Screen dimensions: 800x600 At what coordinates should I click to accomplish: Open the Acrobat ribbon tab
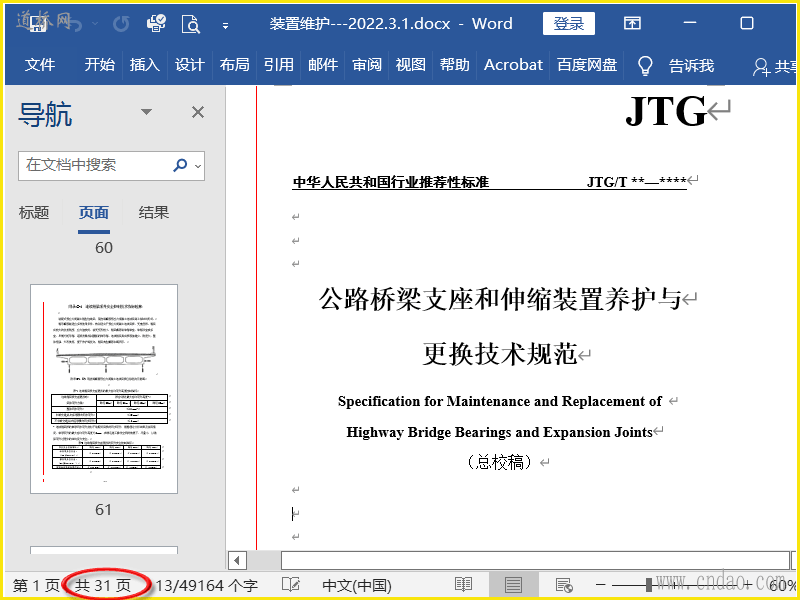[x=513, y=65]
